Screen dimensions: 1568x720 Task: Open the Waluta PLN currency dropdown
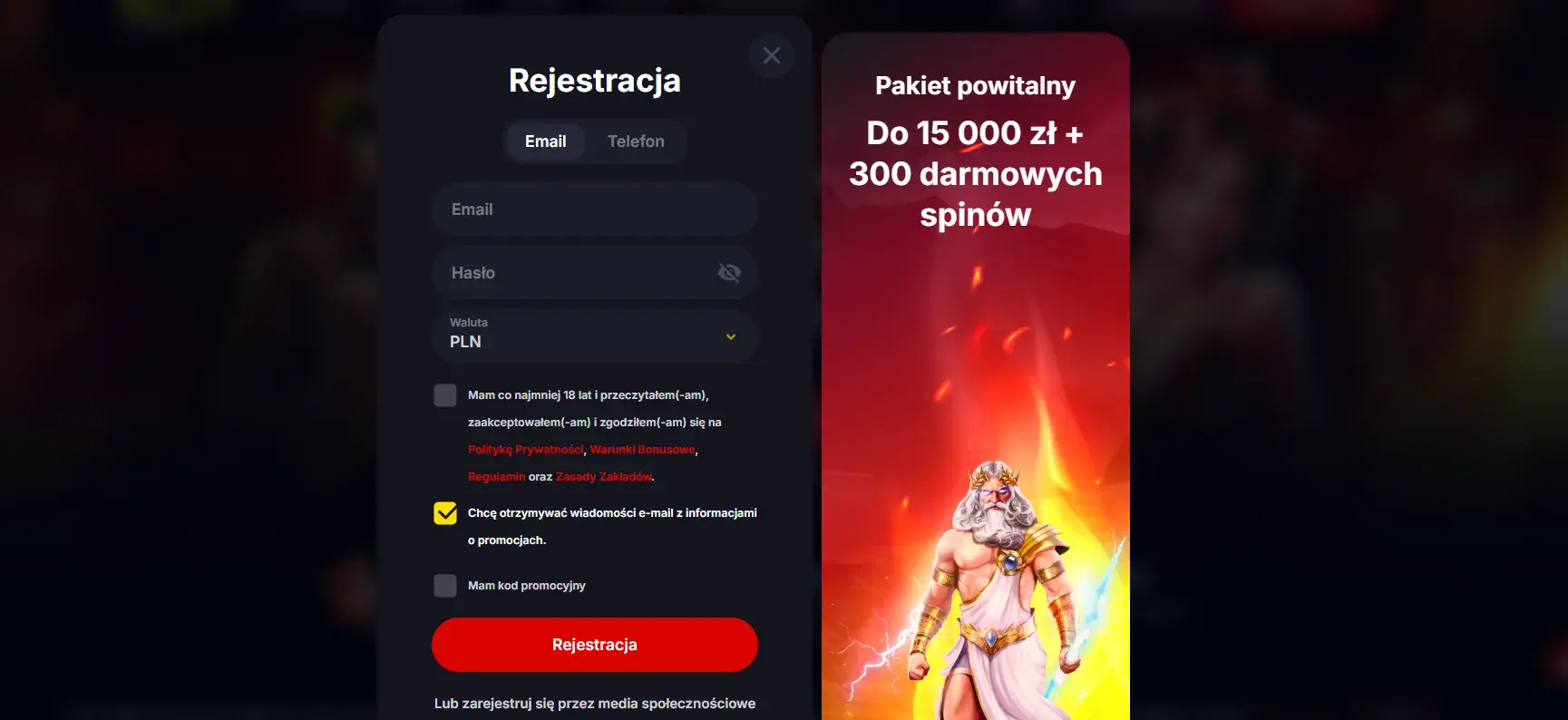point(595,336)
